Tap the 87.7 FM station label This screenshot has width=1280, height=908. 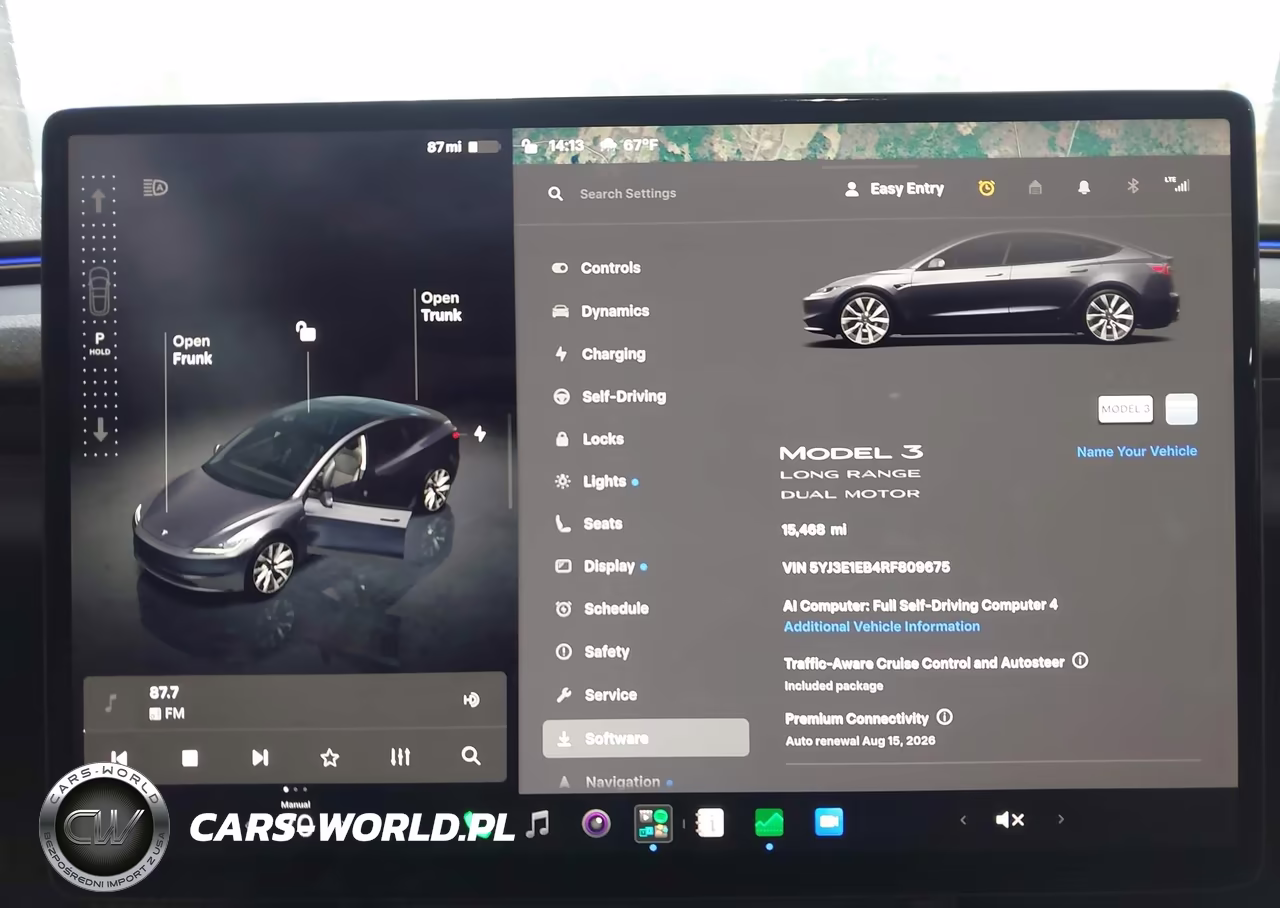click(x=166, y=702)
